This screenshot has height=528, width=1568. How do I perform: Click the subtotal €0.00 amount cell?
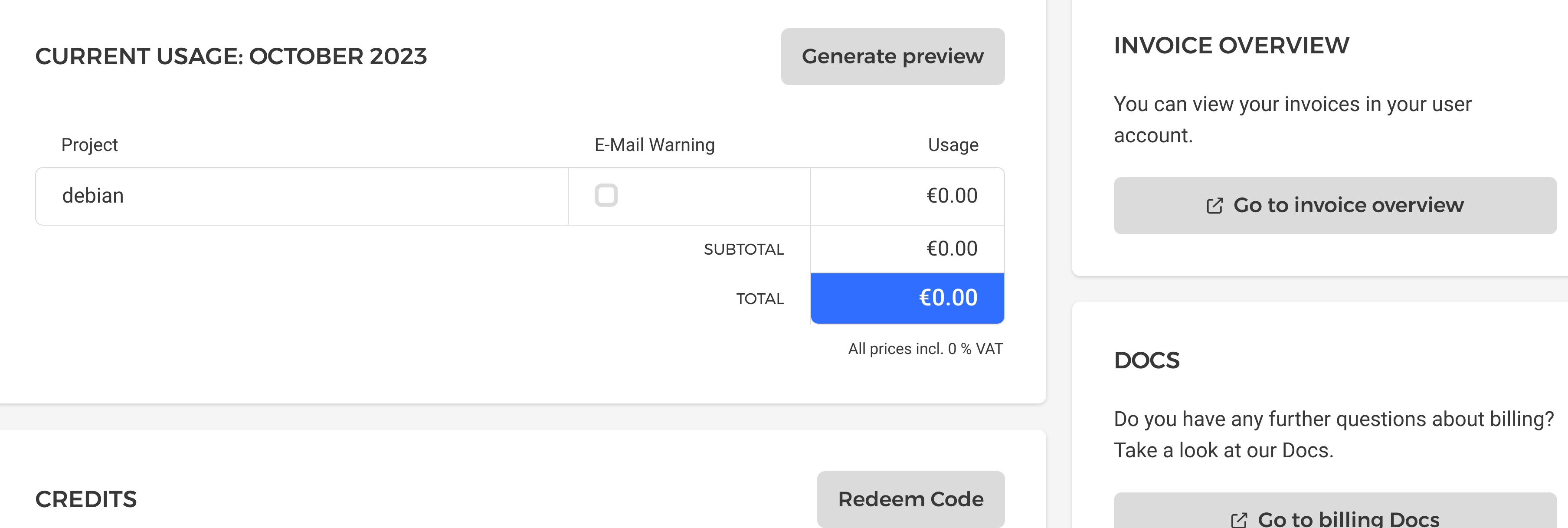(907, 249)
